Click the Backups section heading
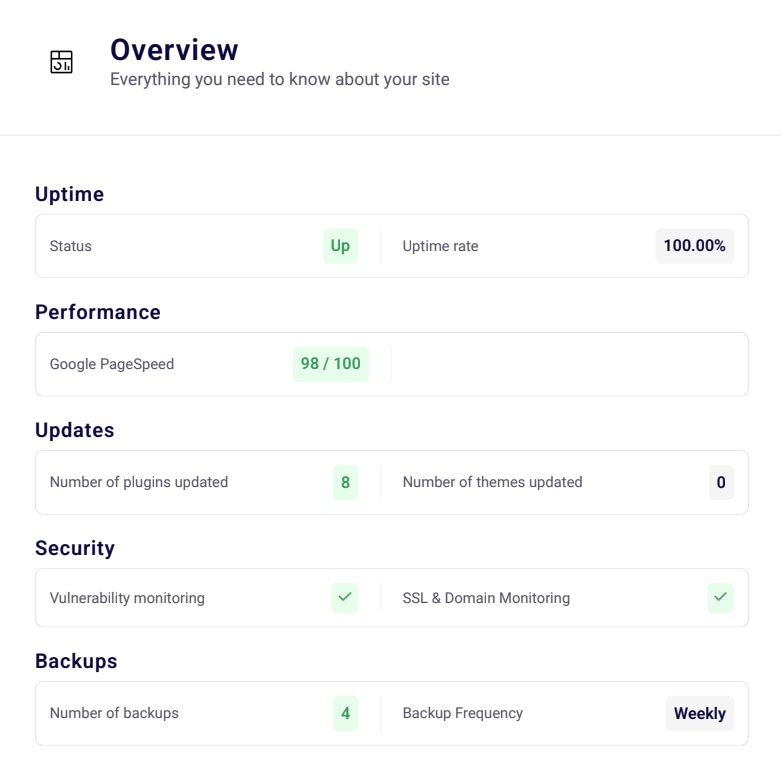Viewport: 781px width, 778px height. (x=76, y=661)
